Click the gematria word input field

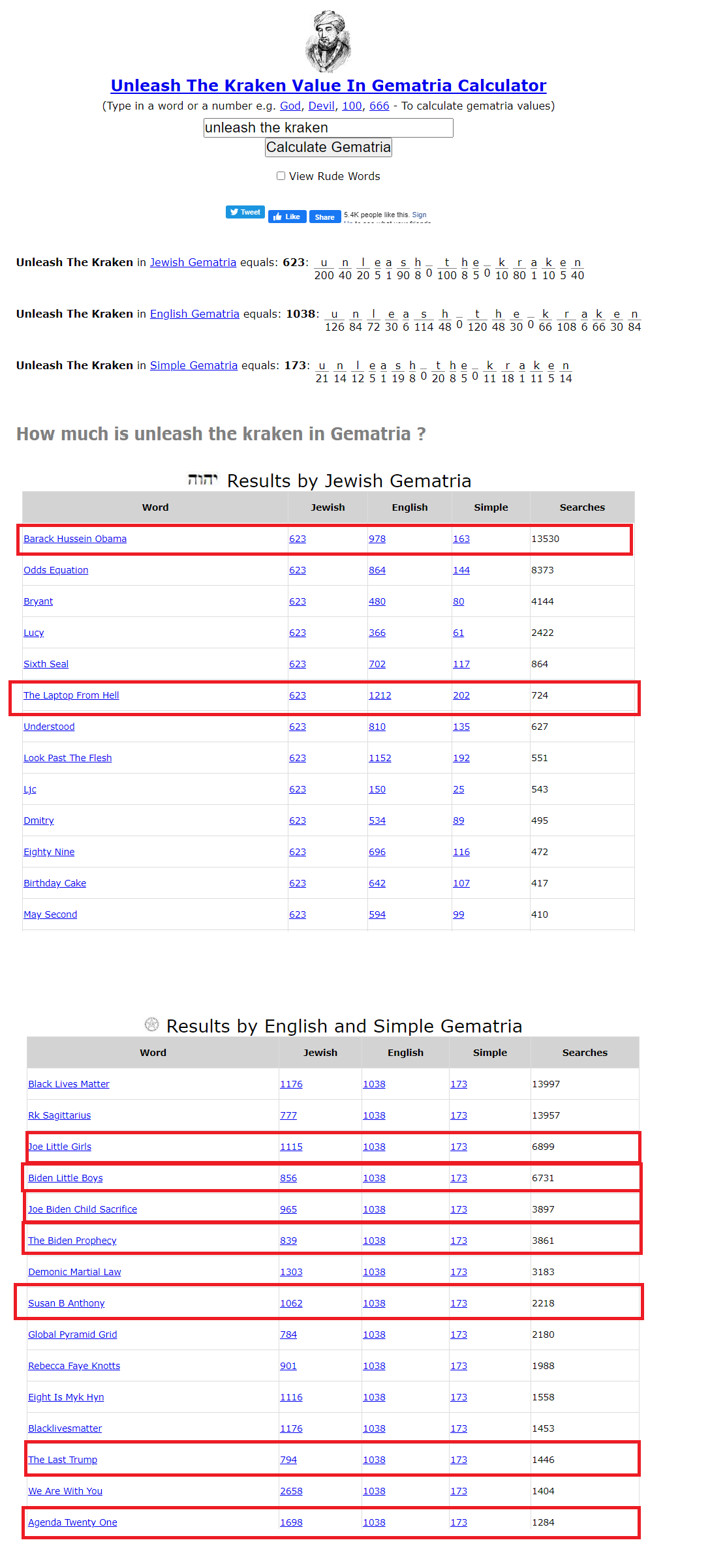(x=328, y=128)
